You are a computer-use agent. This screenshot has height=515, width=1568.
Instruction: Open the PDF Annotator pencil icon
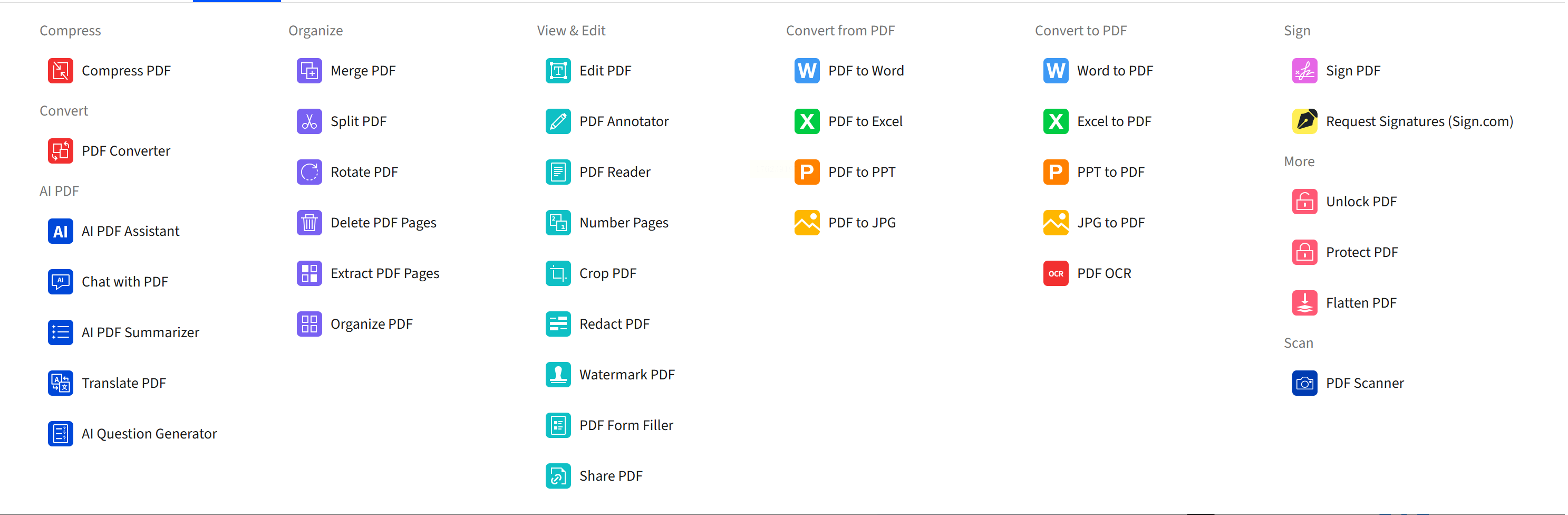click(x=558, y=121)
